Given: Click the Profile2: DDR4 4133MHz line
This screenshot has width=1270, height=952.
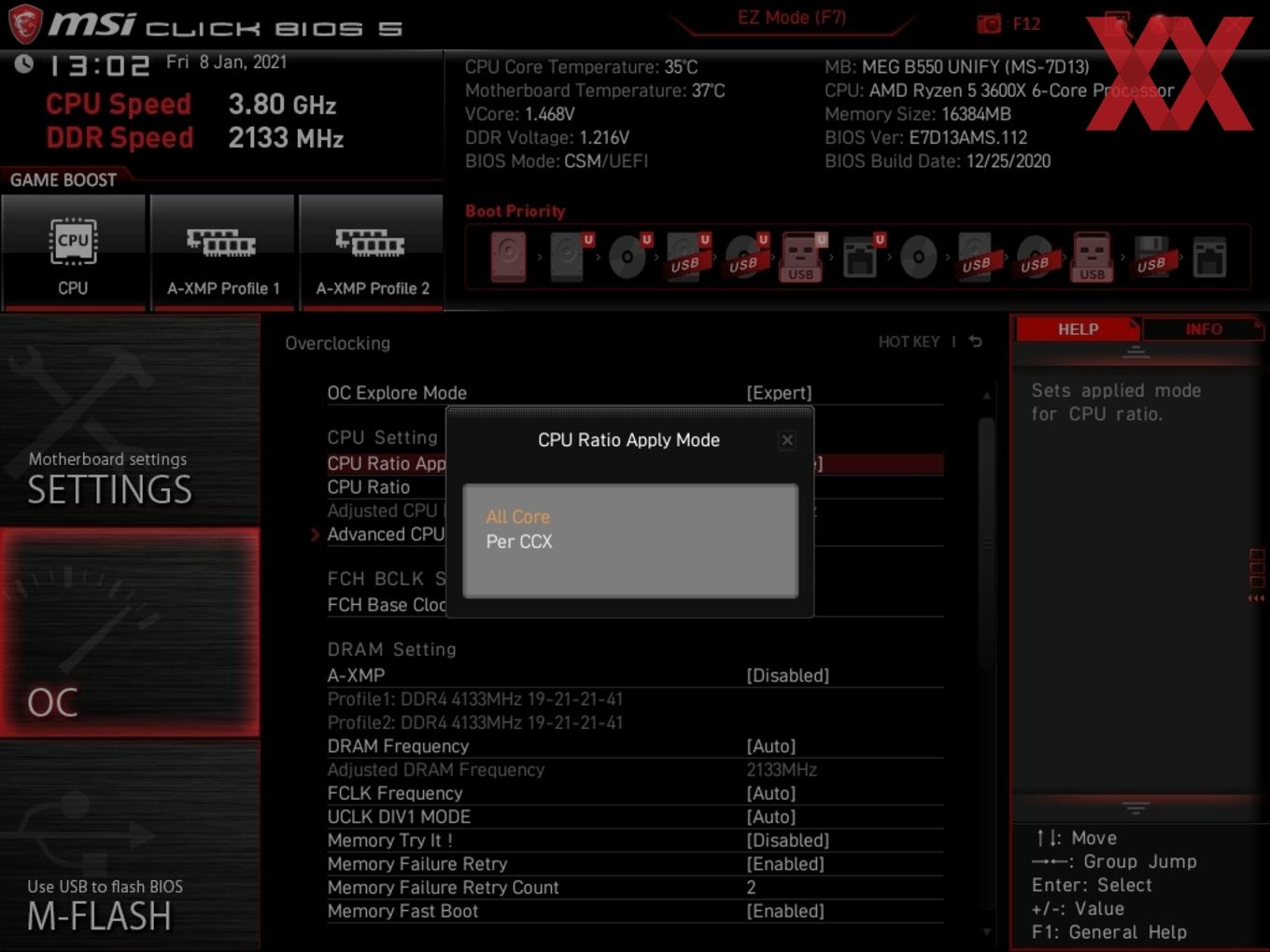Looking at the screenshot, I should pyautogui.click(x=475, y=722).
